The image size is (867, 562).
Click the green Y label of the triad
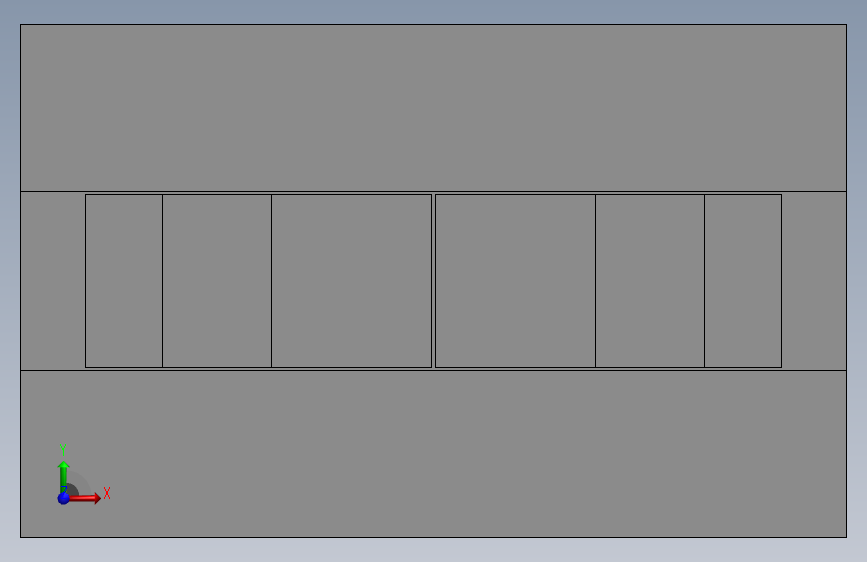[63, 449]
